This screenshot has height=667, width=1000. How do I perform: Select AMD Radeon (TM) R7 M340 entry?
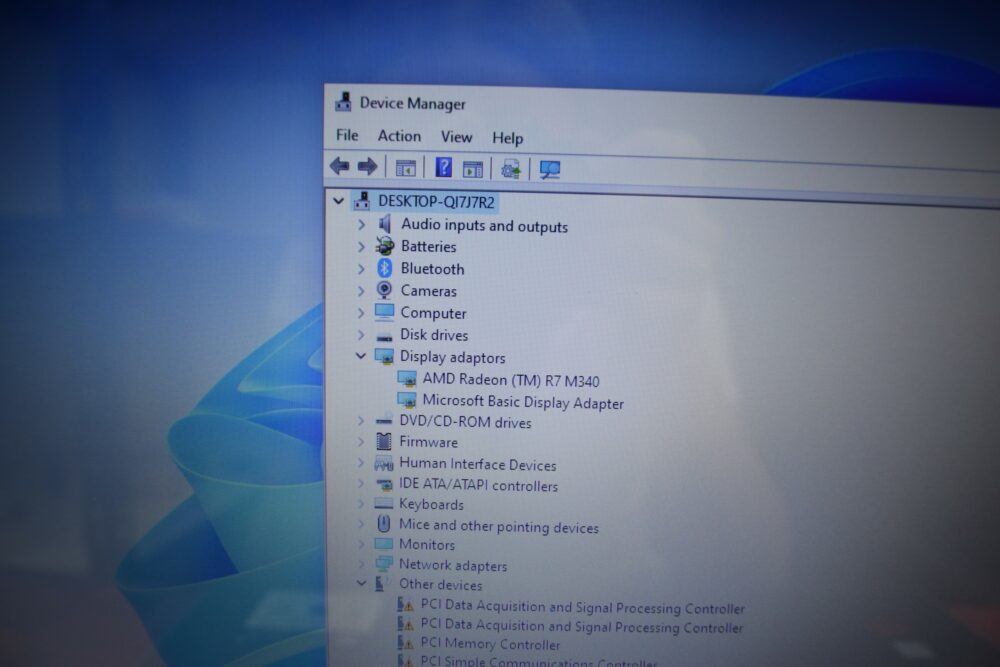point(511,380)
